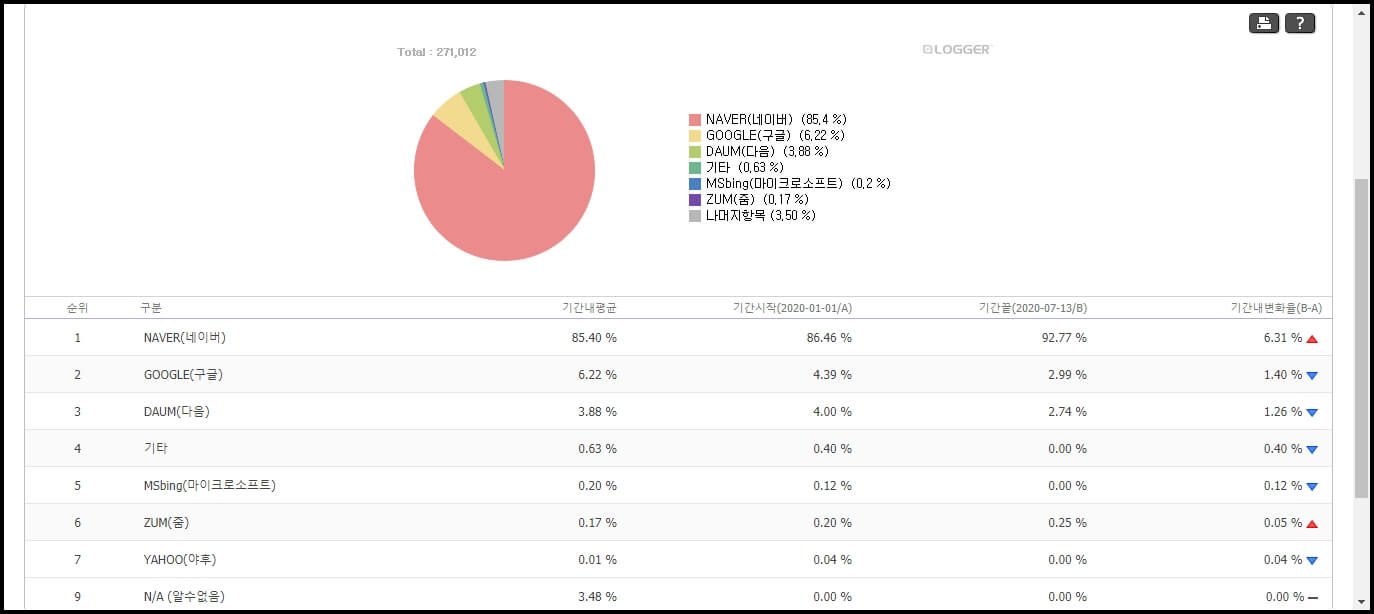The width and height of the screenshot is (1374, 614).
Task: Select 기타 in the table rows
Action: tap(156, 449)
